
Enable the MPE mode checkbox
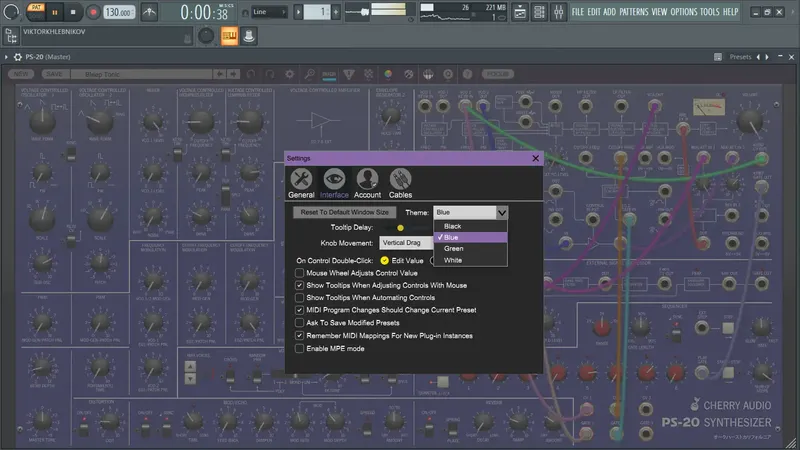pos(299,348)
